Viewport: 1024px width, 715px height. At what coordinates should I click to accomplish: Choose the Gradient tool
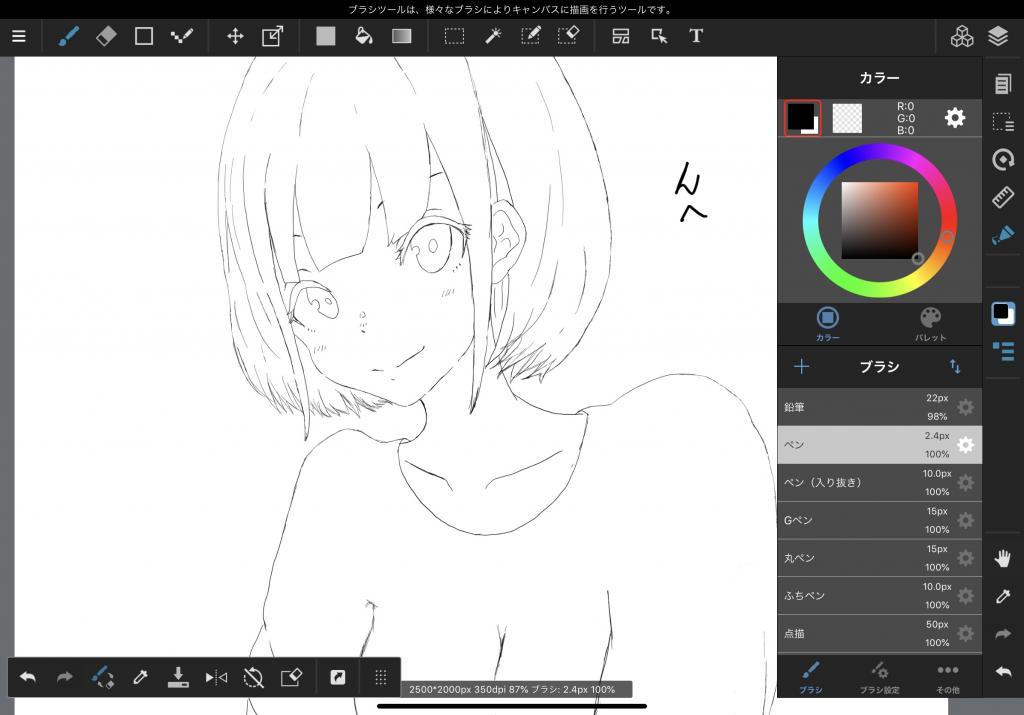coord(401,36)
